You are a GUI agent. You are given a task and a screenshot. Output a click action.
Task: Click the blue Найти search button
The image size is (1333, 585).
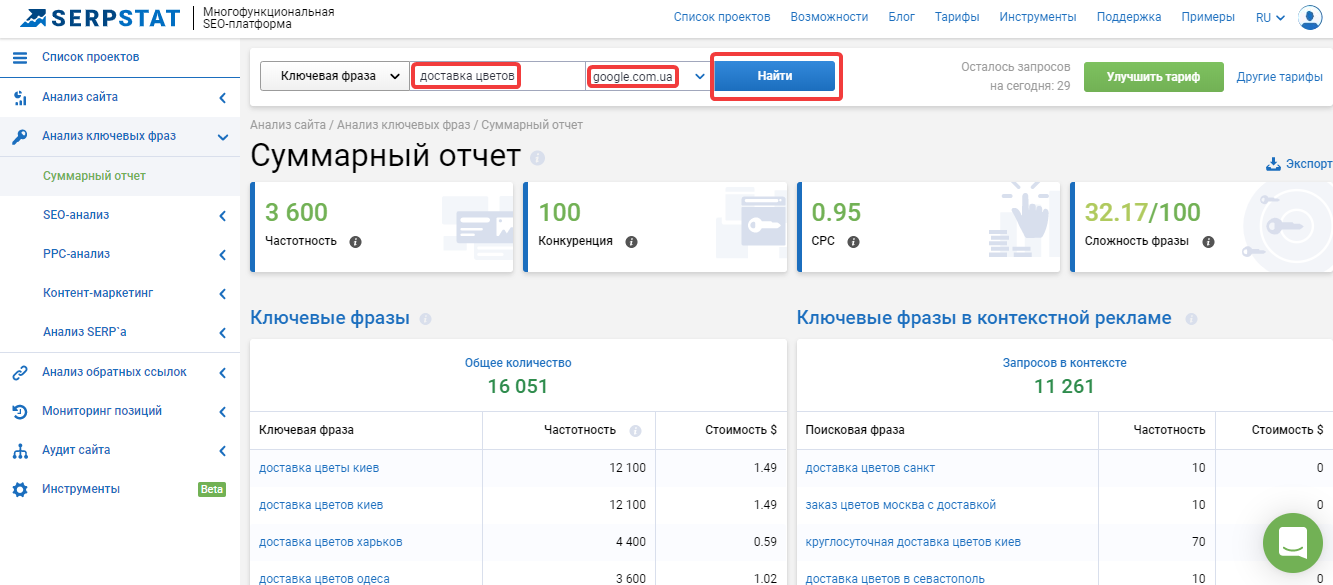tap(775, 76)
